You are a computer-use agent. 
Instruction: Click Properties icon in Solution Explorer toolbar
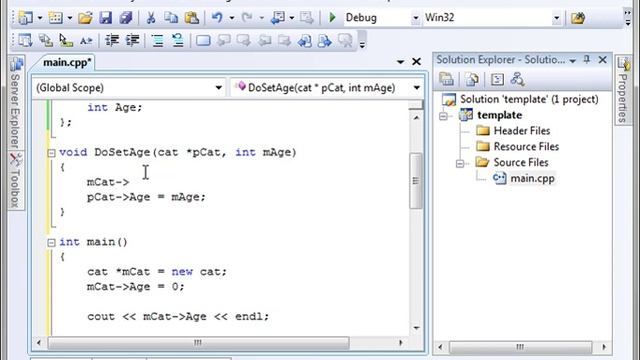pyautogui.click(x=446, y=79)
